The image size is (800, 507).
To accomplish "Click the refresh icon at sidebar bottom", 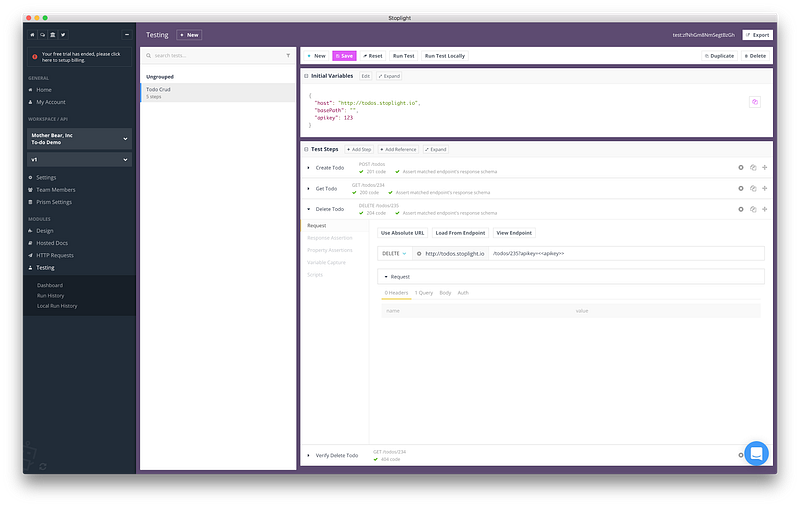I will coord(43,466).
